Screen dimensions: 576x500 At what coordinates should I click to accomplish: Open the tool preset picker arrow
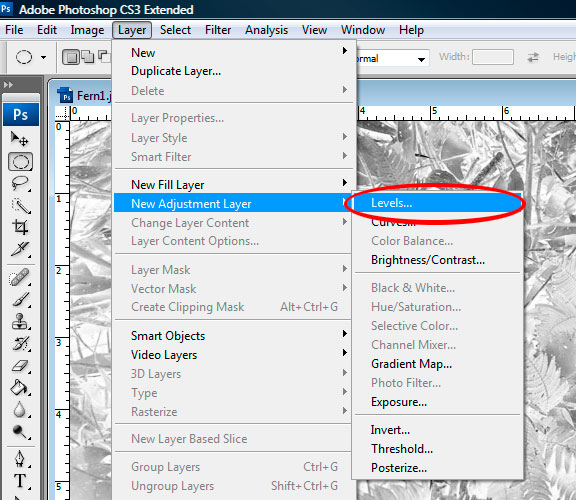43,57
